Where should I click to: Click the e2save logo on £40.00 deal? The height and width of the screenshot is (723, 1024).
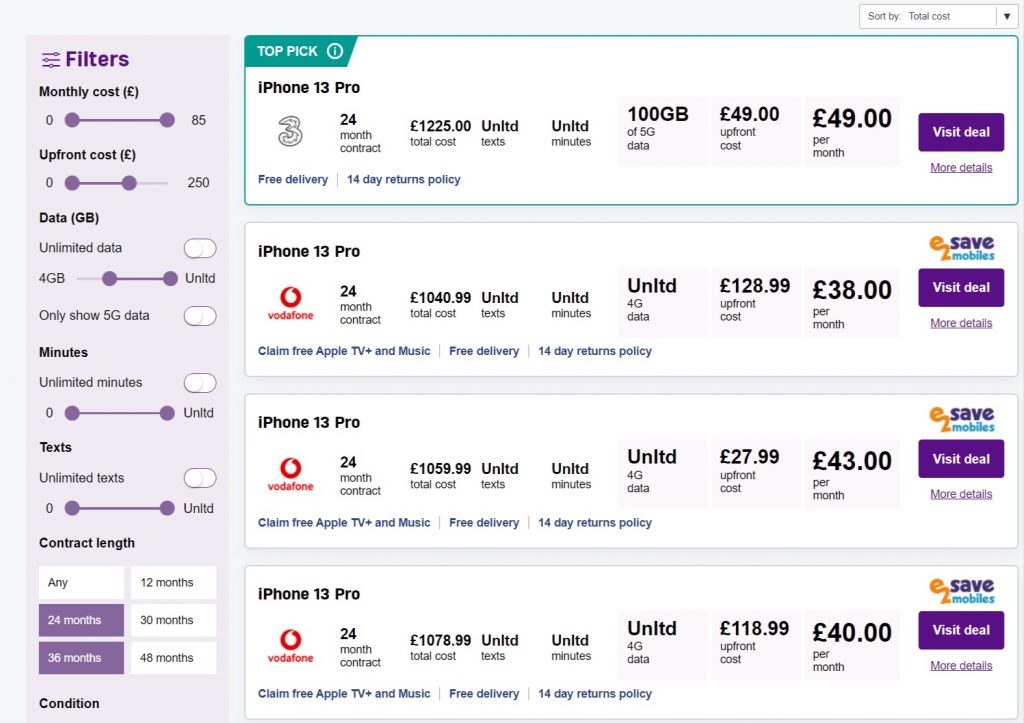(961, 590)
